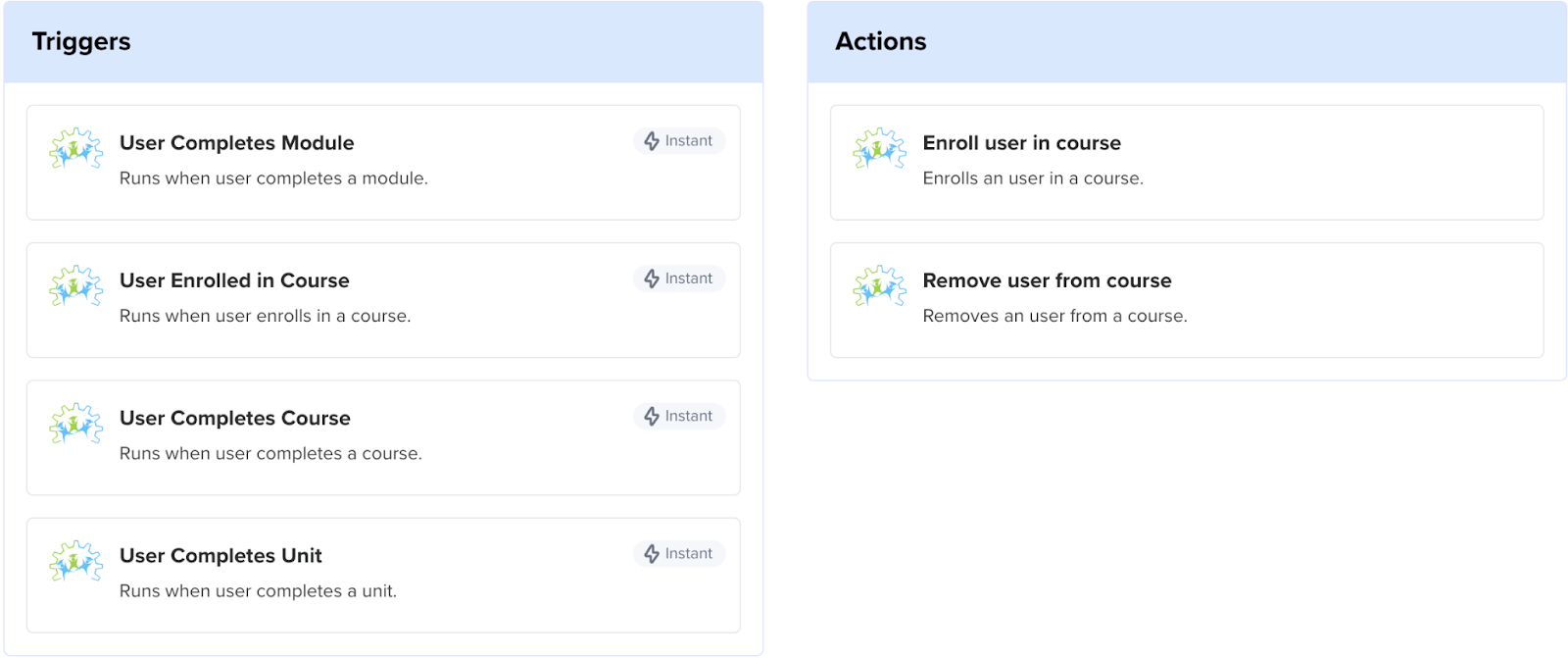
Task: Click the app icon next to Enroll user in course
Action: click(879, 149)
